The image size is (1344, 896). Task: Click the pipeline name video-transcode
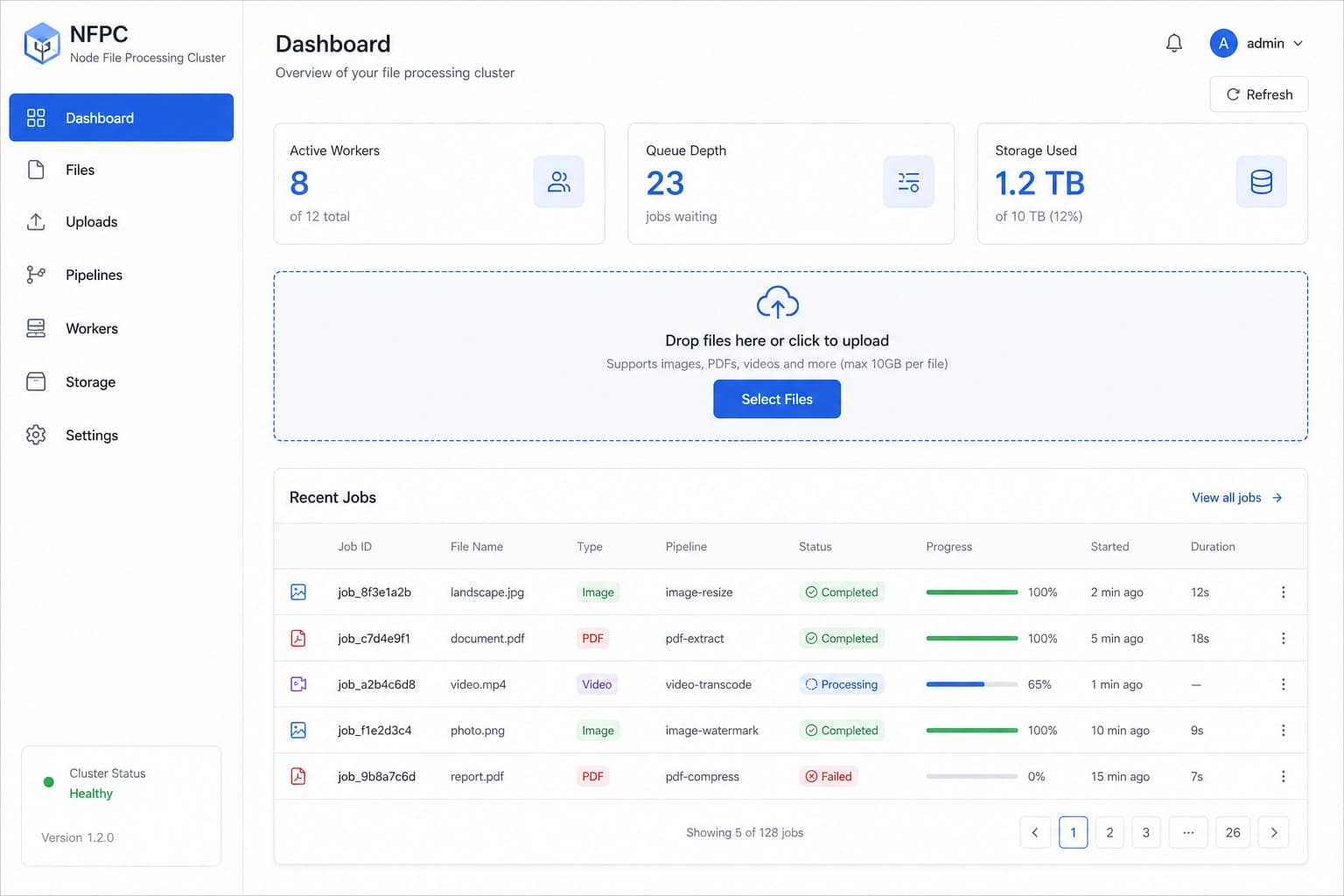(x=708, y=684)
